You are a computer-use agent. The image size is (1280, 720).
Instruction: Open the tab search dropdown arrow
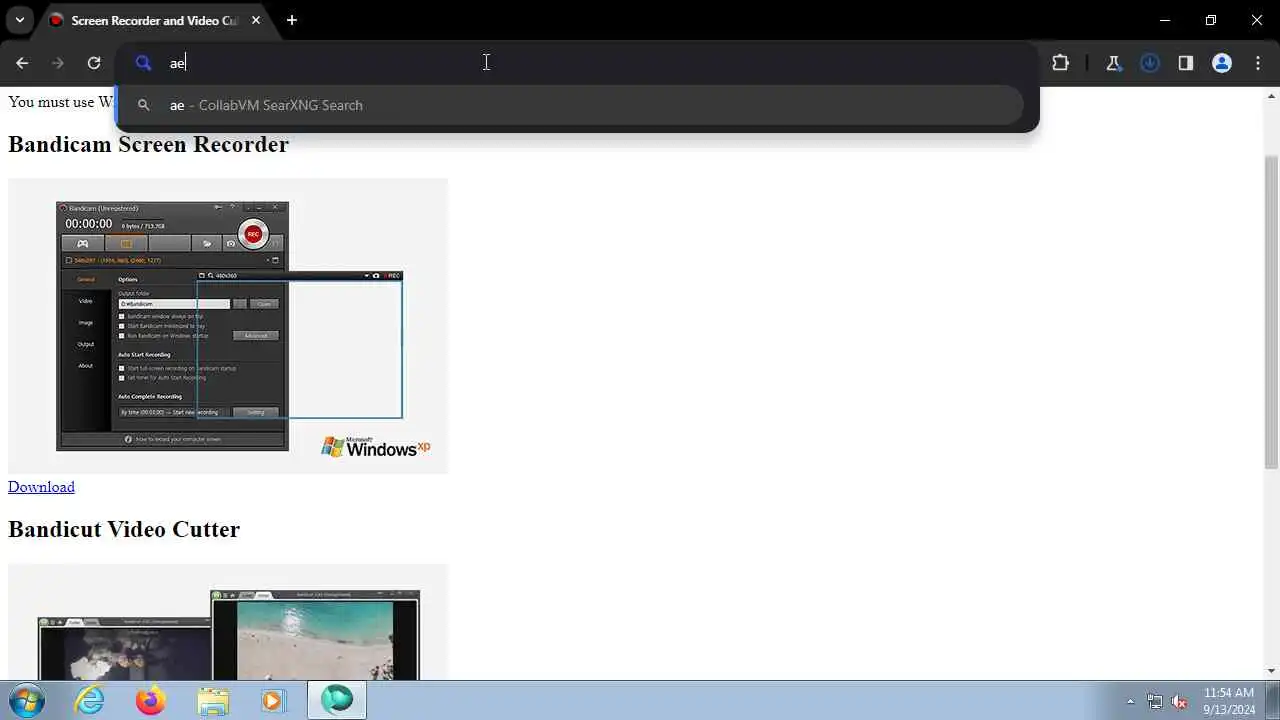pyautogui.click(x=19, y=20)
